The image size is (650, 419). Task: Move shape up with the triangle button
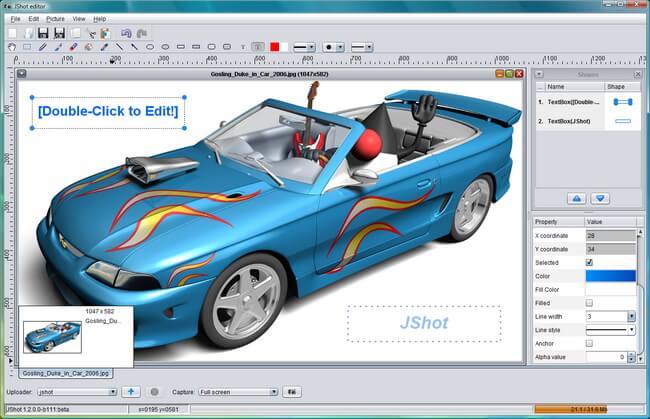tap(577, 199)
